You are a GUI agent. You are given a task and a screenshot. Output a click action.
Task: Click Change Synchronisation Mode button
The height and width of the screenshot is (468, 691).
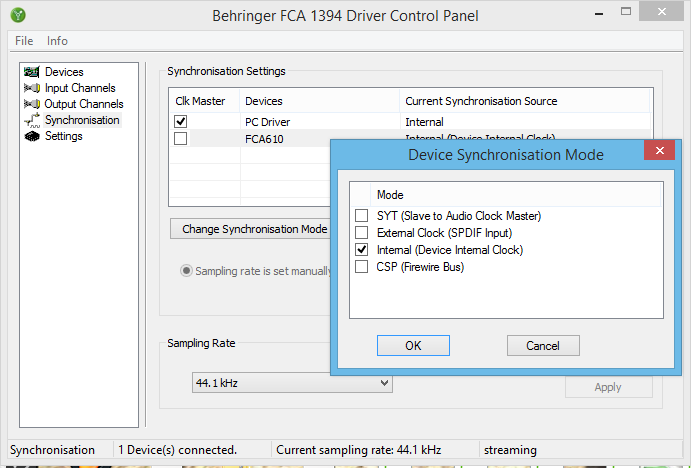tap(250, 229)
